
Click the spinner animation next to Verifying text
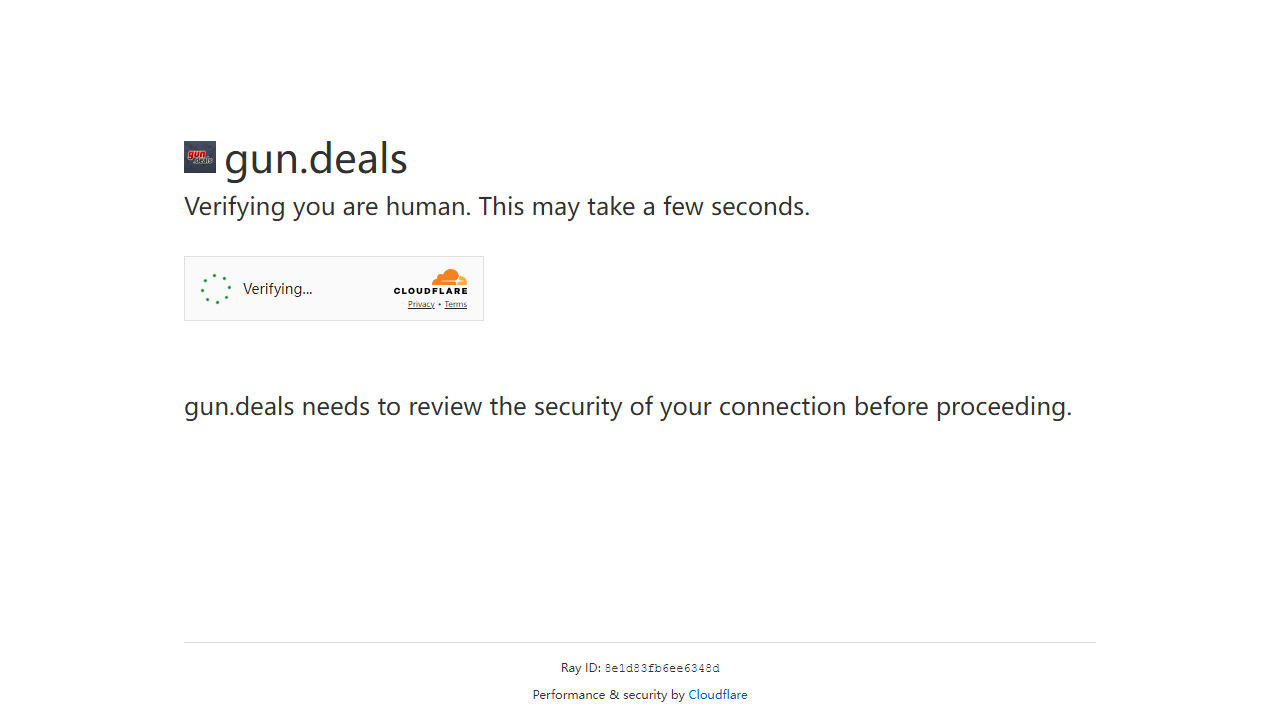[x=216, y=288]
